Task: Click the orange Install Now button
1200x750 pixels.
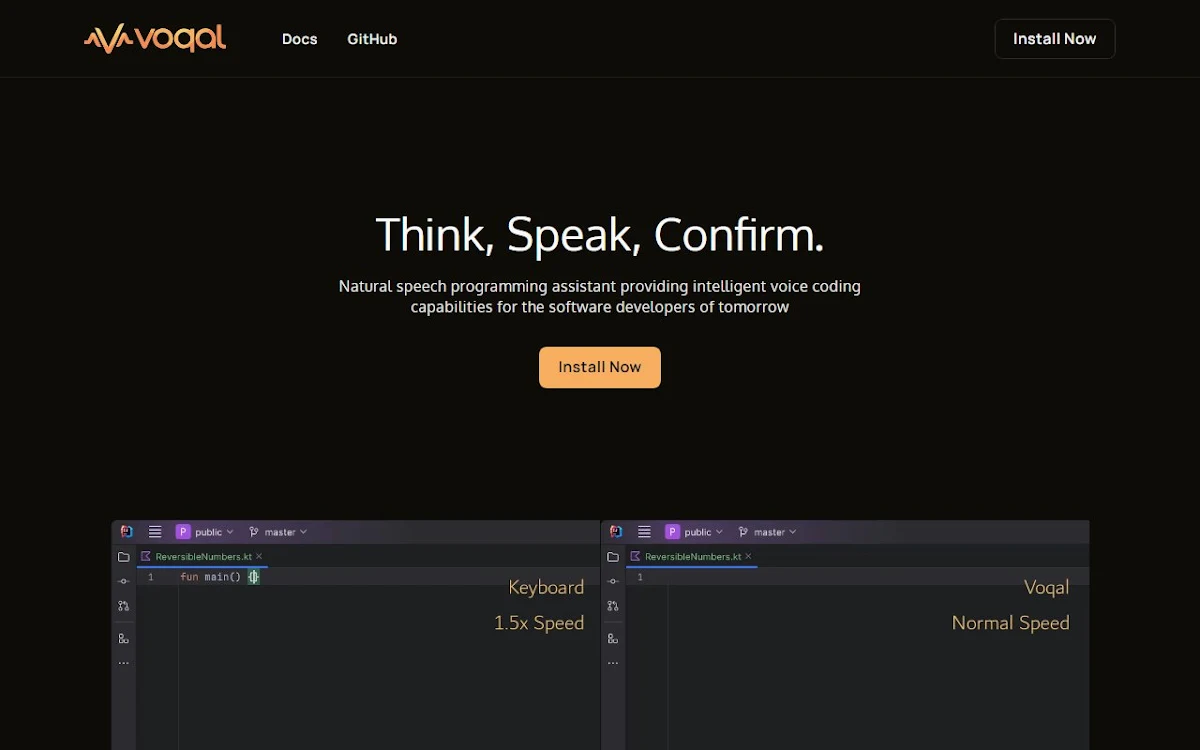Action: 600,367
